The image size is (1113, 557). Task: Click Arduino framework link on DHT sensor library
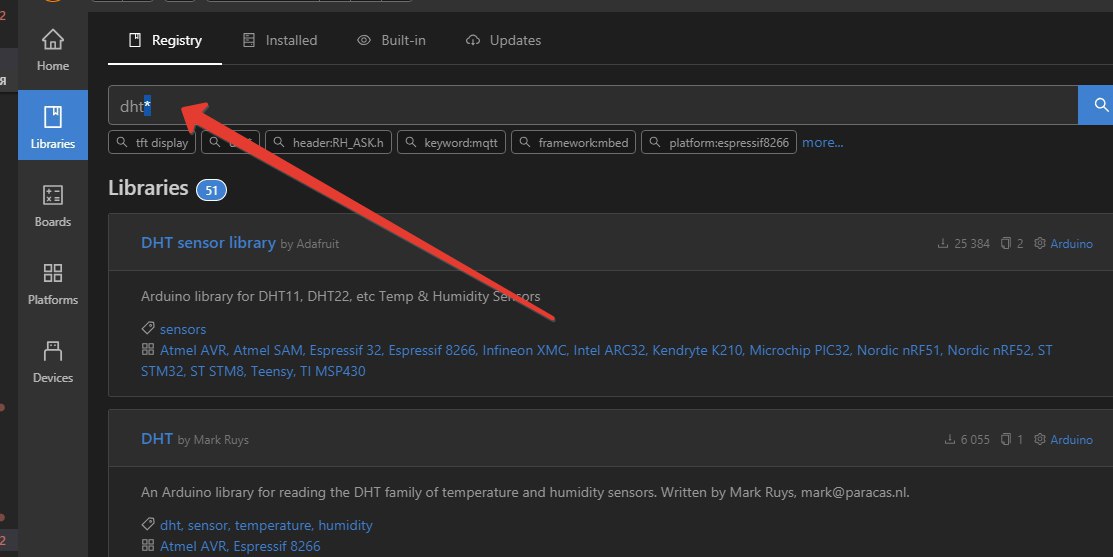[x=1071, y=243]
